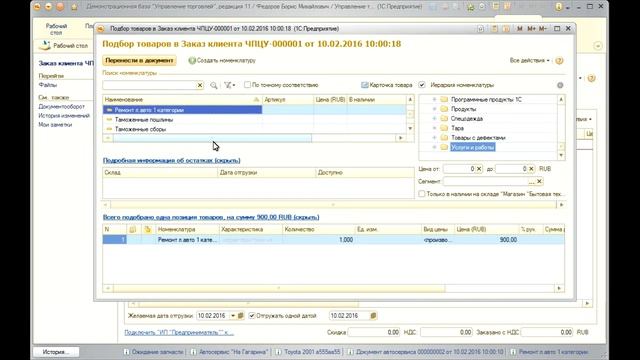Select row Таможенные пошлины

click(x=254, y=120)
